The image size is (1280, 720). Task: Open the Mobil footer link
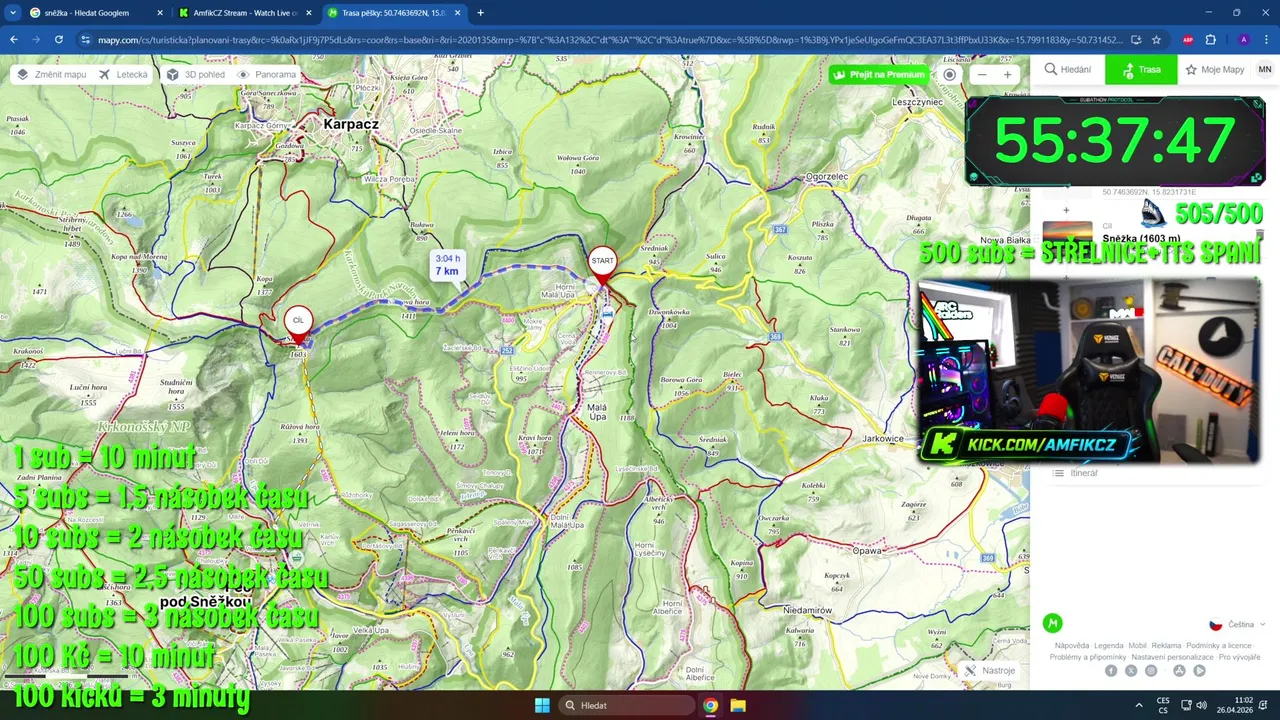click(x=1137, y=645)
